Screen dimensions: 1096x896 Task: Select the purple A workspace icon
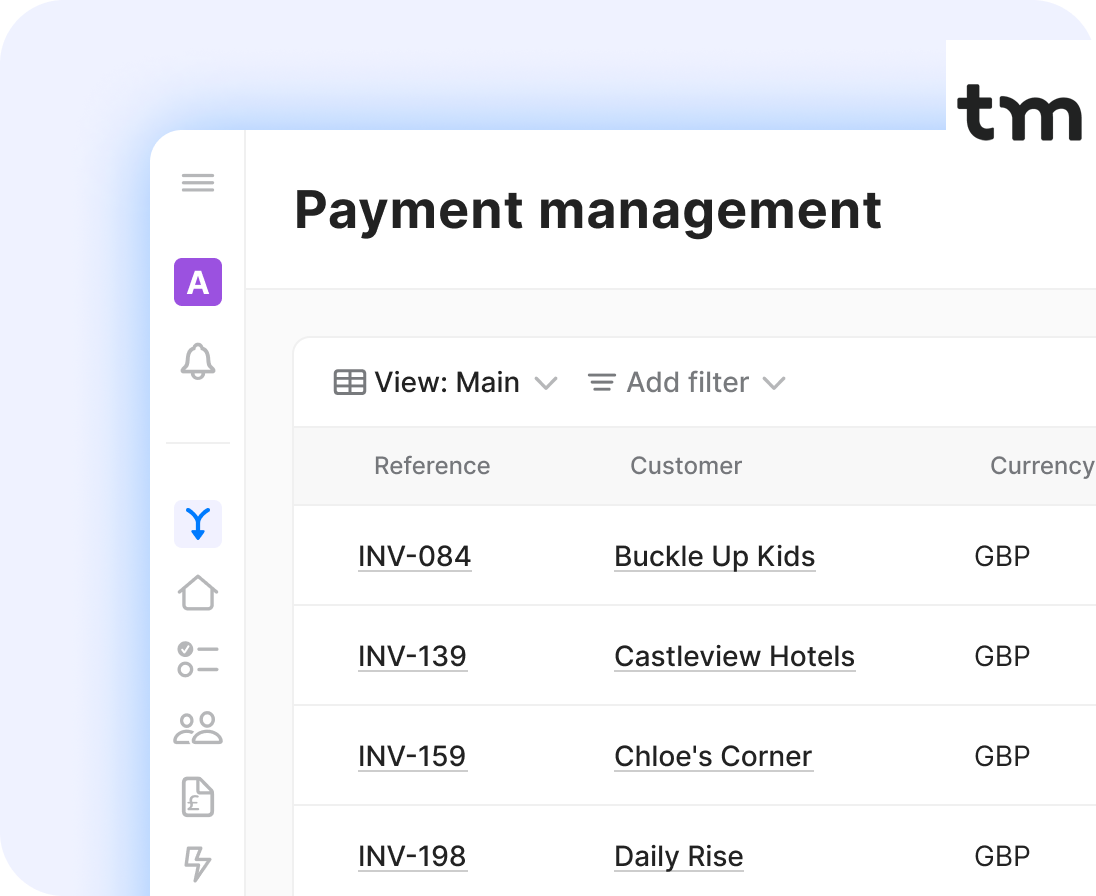pos(198,283)
